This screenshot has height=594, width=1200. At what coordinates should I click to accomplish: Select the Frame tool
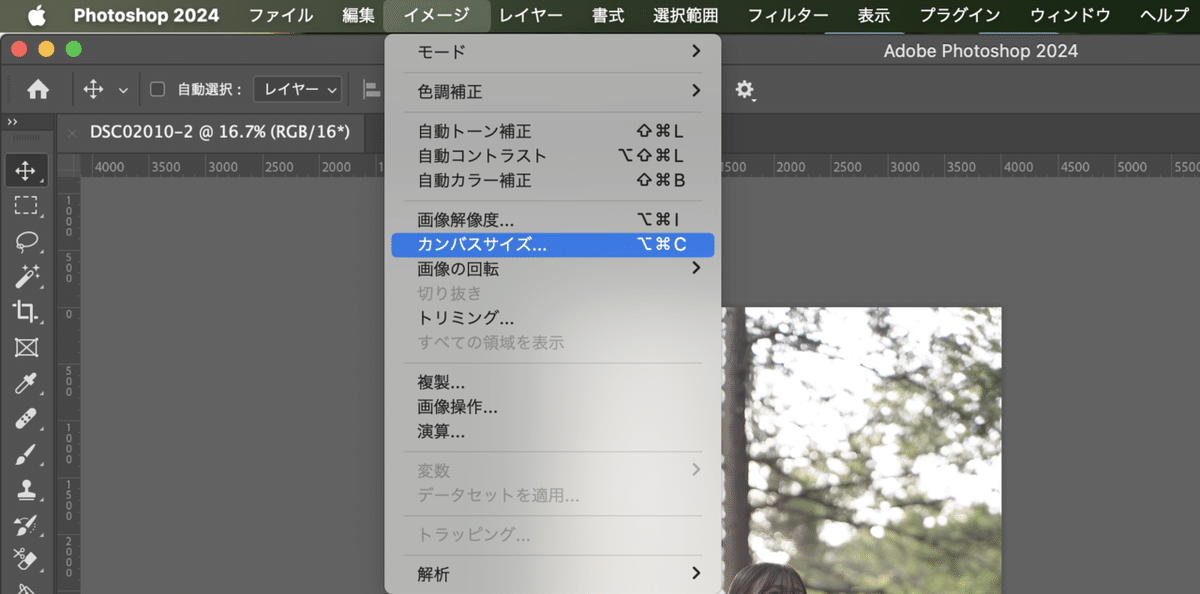[25, 347]
